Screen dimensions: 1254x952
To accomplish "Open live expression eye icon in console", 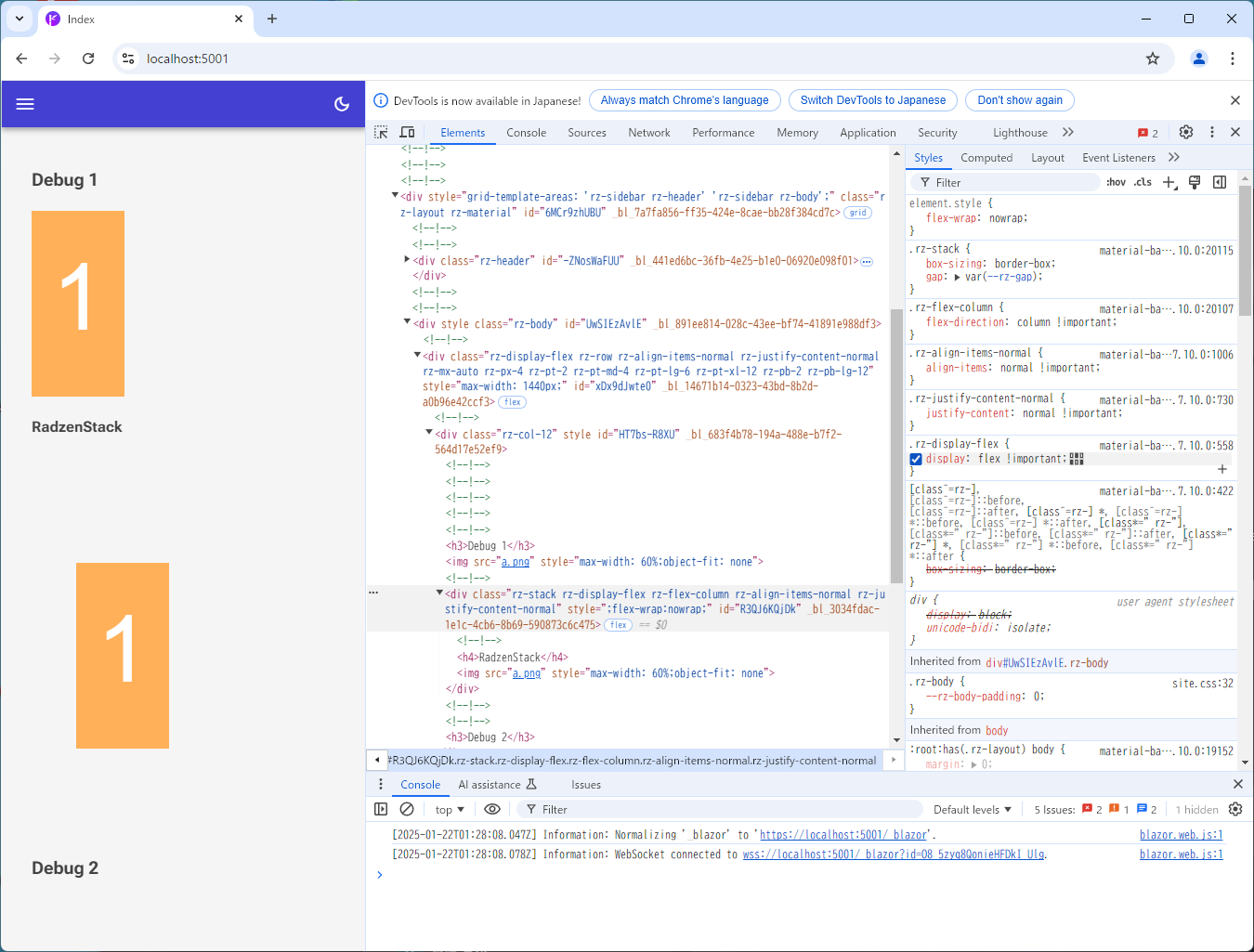I will [492, 809].
